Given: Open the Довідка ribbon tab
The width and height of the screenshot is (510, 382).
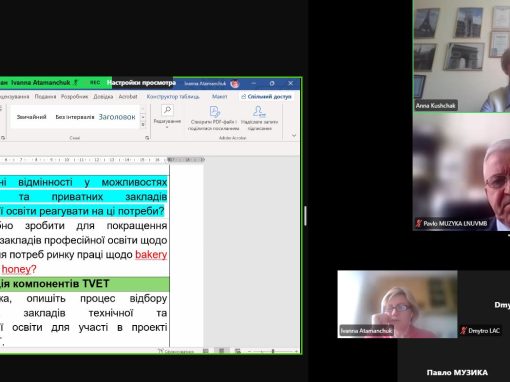Looking at the screenshot, I should tap(103, 97).
